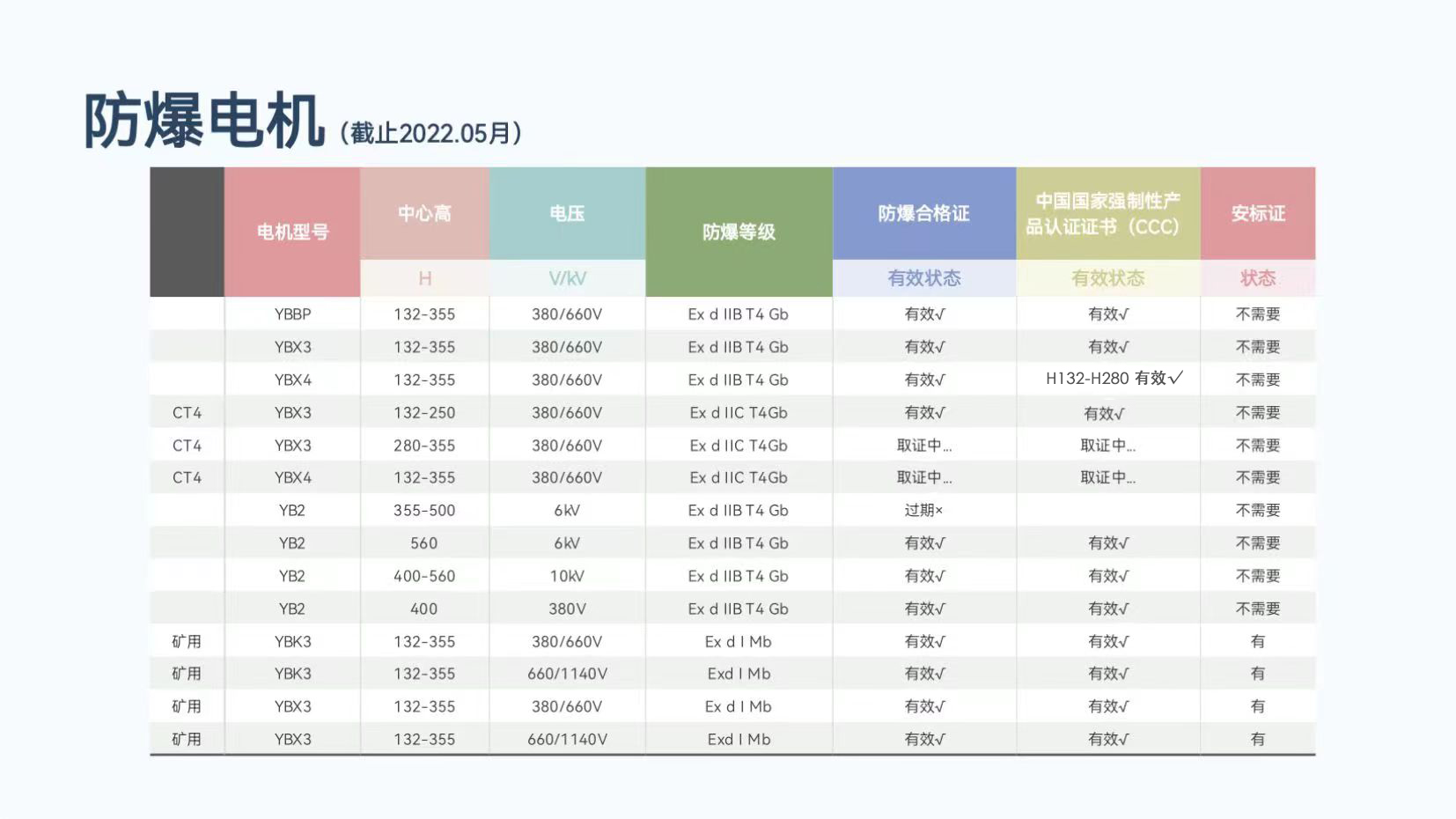Click CT4 label in the YBX4 row
1456x819 pixels.
point(187,477)
